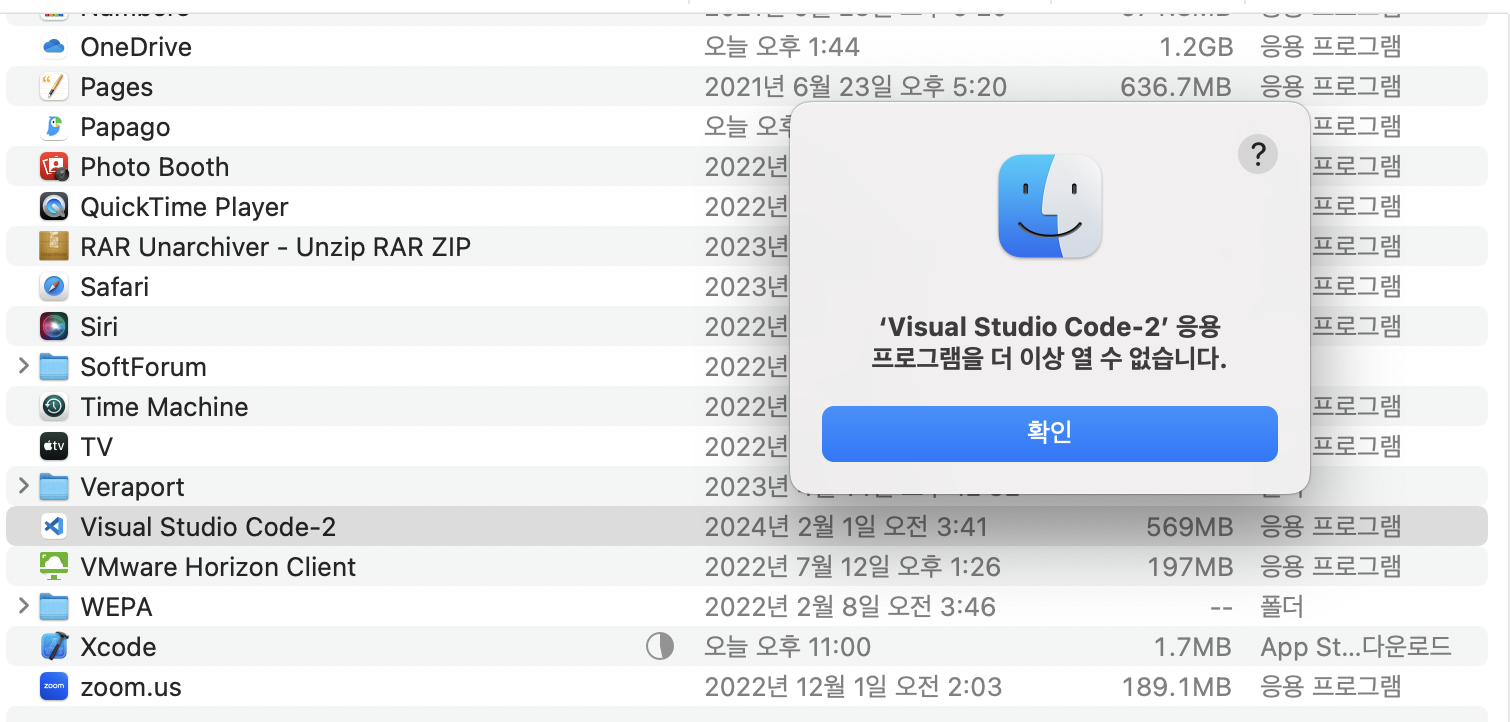Click Xcode's kind 'App St...다운로드'

pyautogui.click(x=1356, y=647)
